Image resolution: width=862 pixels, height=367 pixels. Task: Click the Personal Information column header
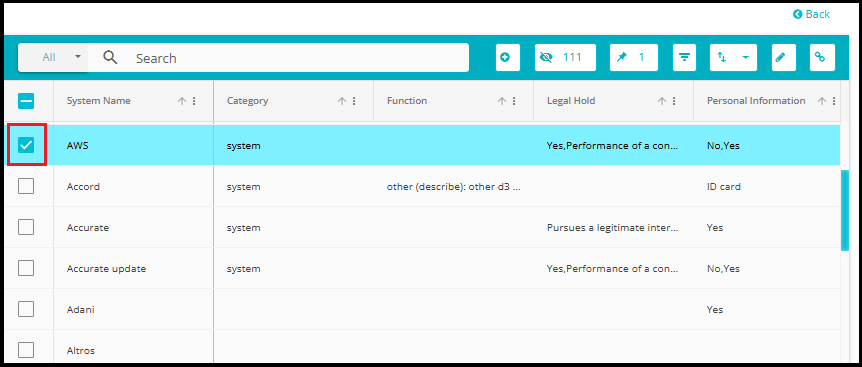pyautogui.click(x=756, y=101)
